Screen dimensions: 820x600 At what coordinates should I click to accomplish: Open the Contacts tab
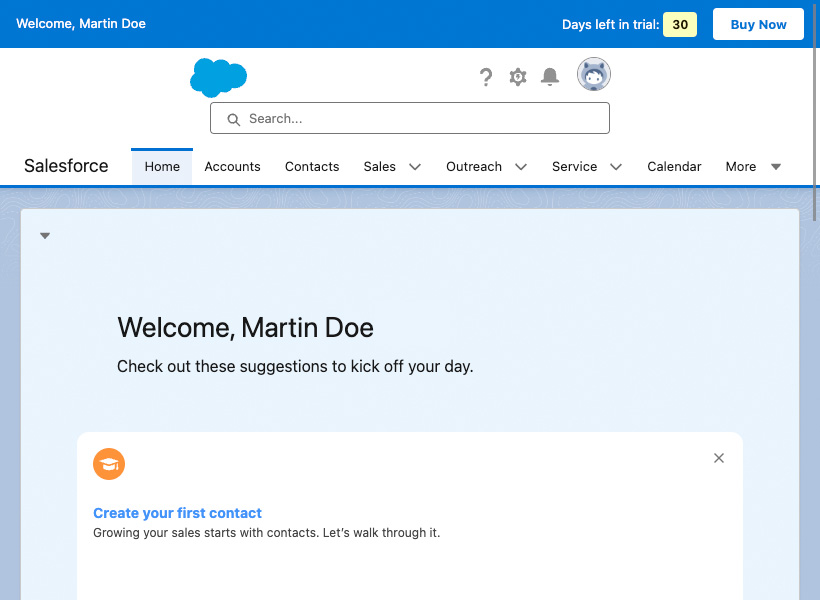pos(312,166)
